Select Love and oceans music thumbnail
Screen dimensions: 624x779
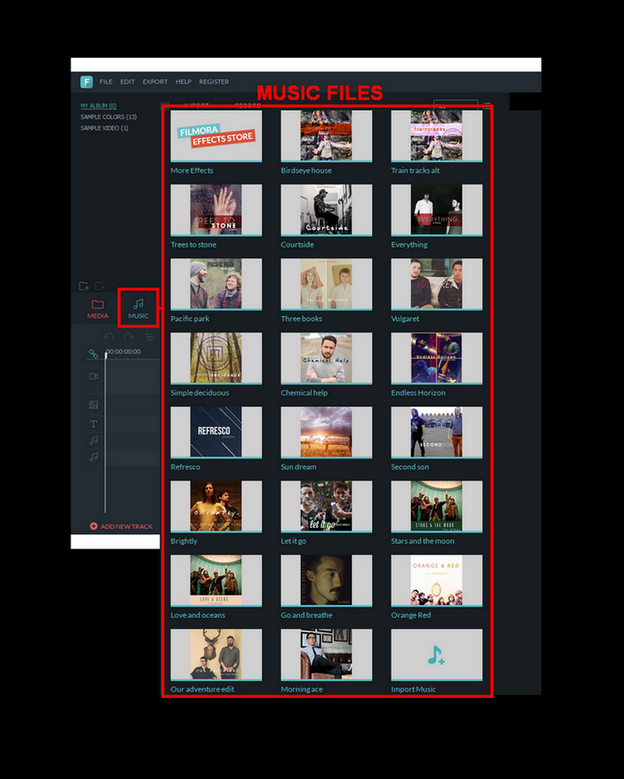tap(216, 581)
